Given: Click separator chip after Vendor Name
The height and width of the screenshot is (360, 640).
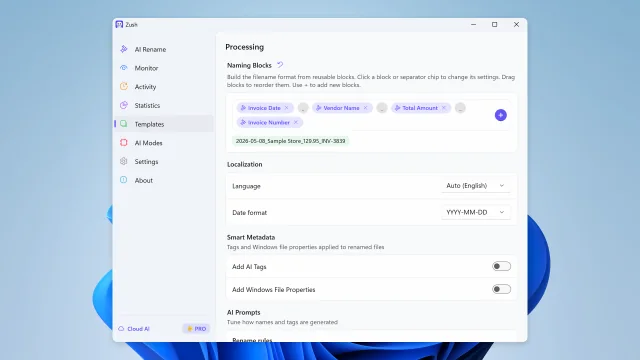Looking at the screenshot, I should 382,108.
